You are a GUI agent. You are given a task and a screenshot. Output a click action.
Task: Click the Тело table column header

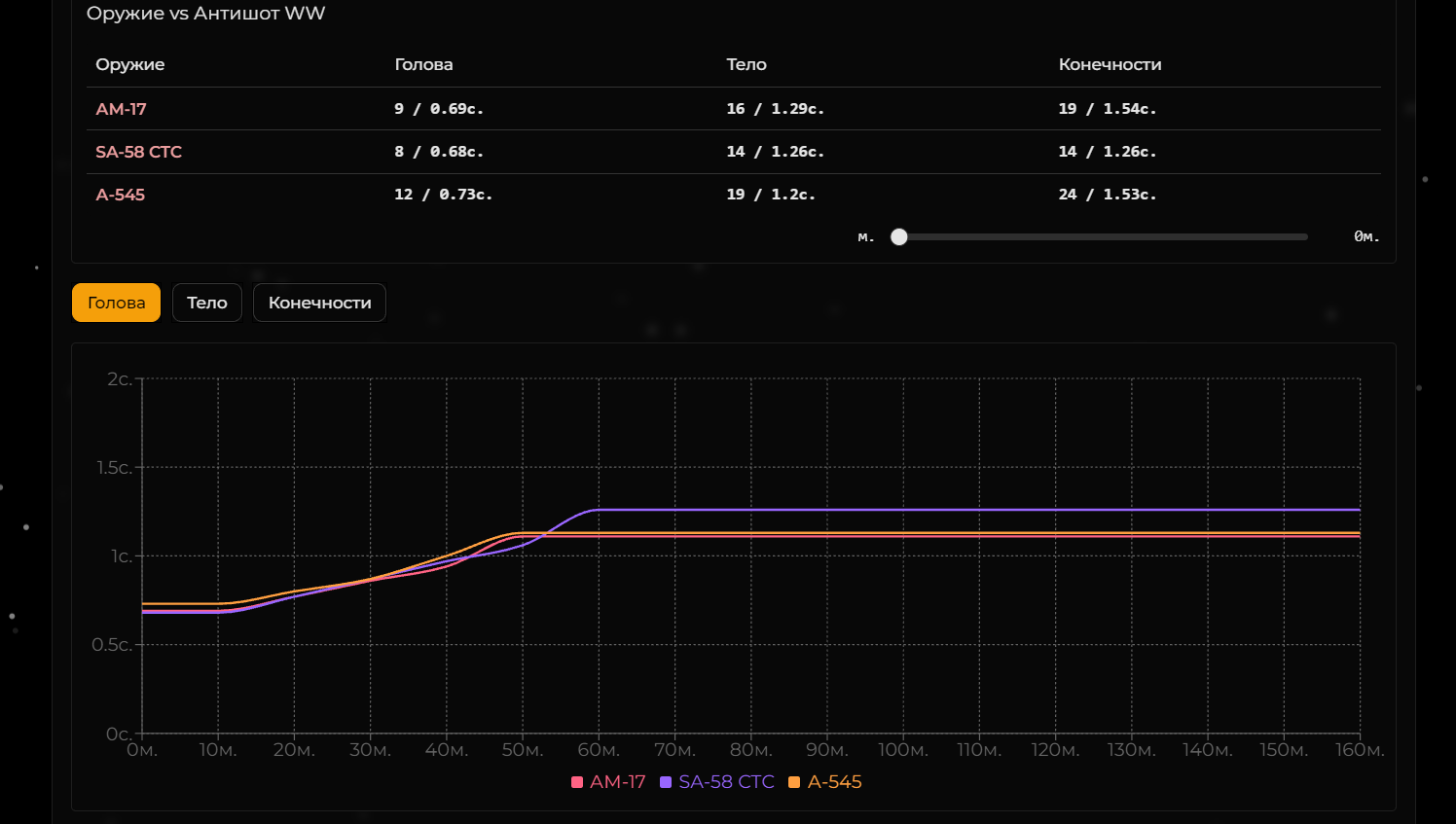pyautogui.click(x=746, y=64)
